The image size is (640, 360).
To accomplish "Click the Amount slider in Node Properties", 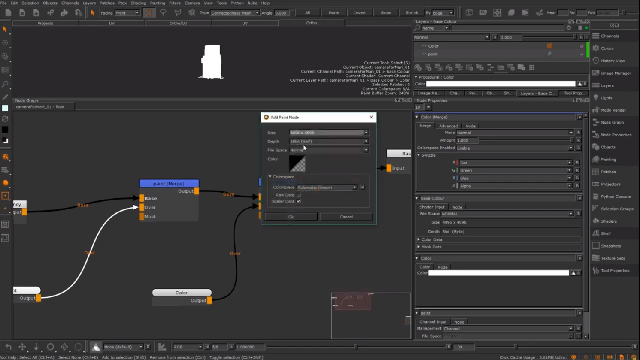I will point(527,140).
